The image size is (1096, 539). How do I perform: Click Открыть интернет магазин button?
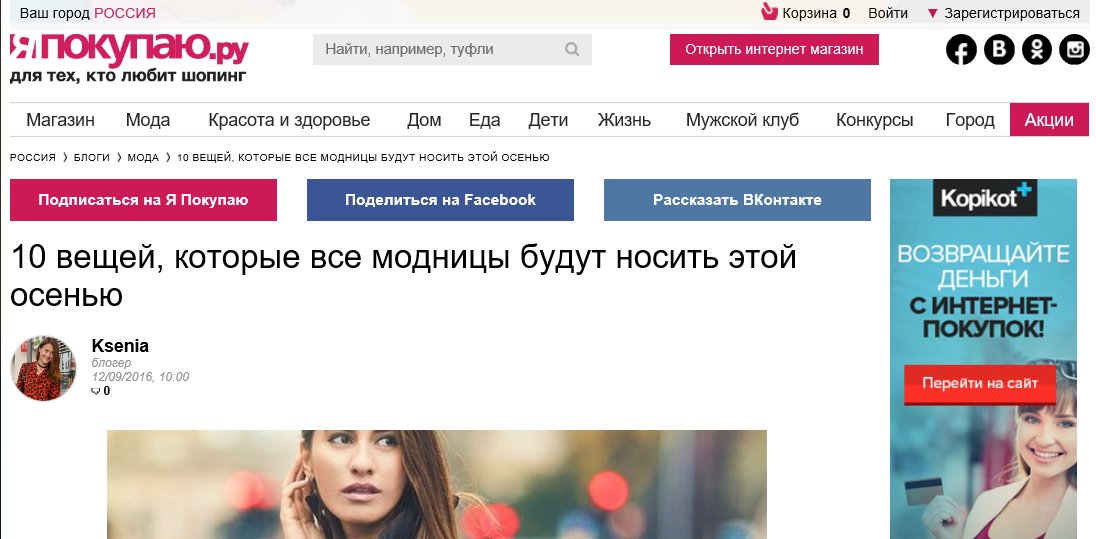click(x=774, y=50)
